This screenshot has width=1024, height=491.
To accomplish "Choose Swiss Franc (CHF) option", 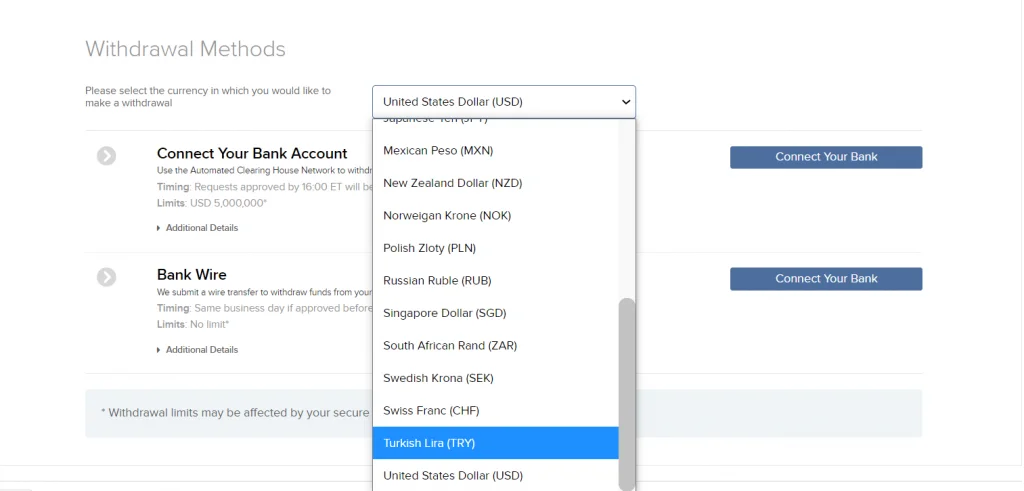I will pyautogui.click(x=431, y=411).
